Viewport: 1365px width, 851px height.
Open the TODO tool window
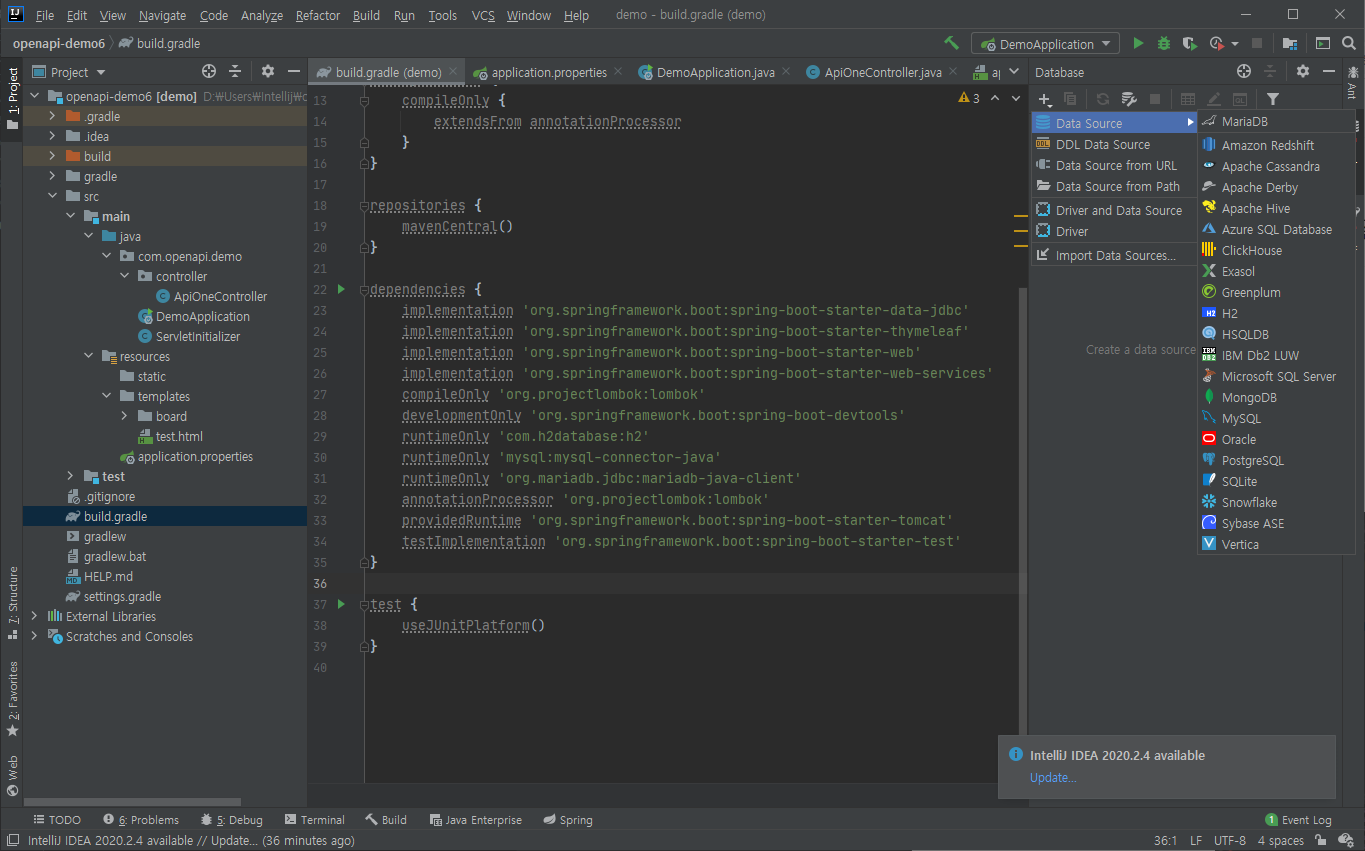pyautogui.click(x=57, y=820)
